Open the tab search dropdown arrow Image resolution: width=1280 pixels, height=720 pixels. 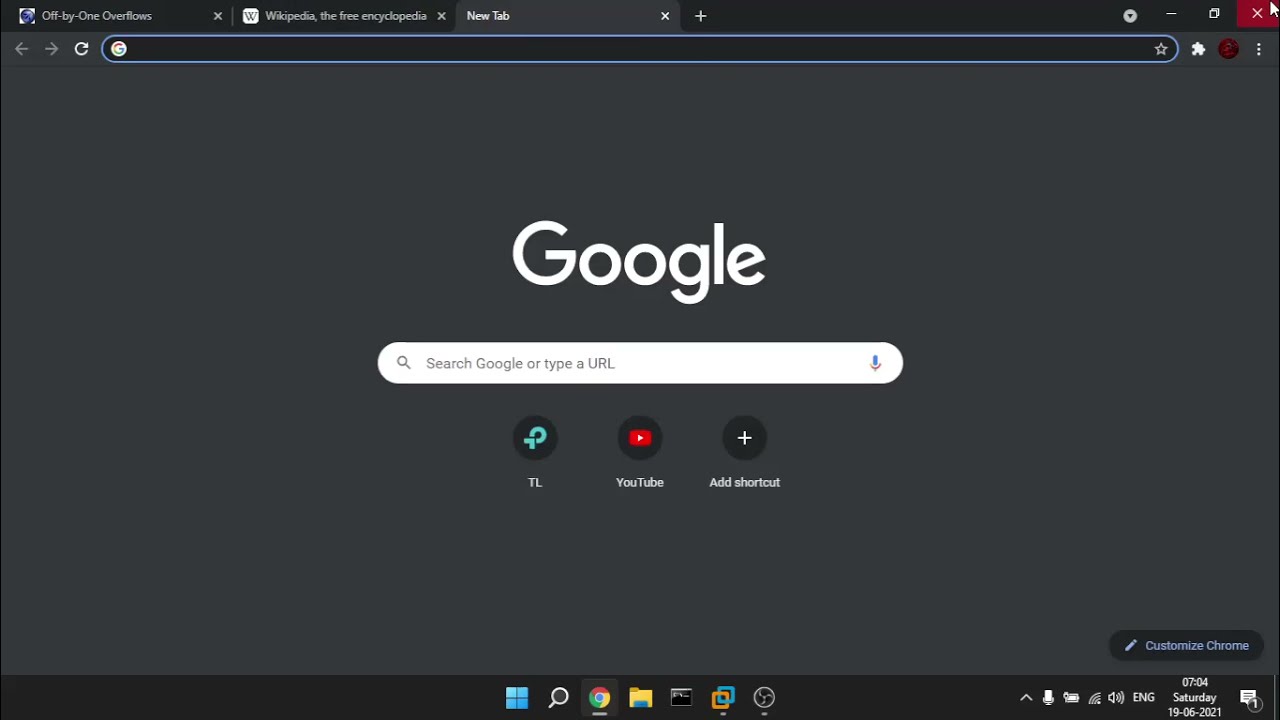point(1130,16)
